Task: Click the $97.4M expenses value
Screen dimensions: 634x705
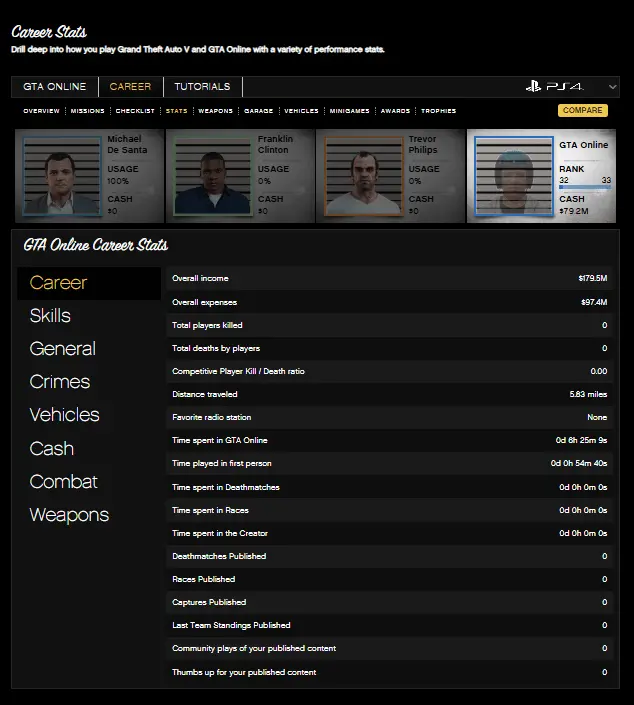Action: point(594,302)
